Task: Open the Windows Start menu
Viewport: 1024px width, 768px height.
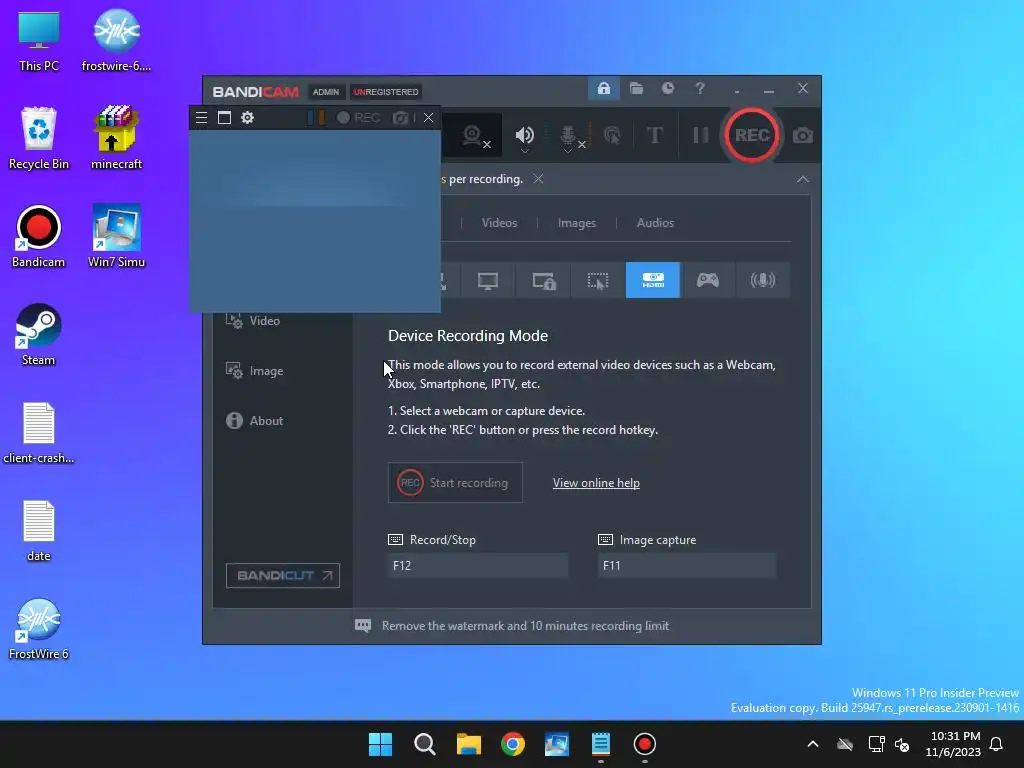Action: [x=380, y=744]
